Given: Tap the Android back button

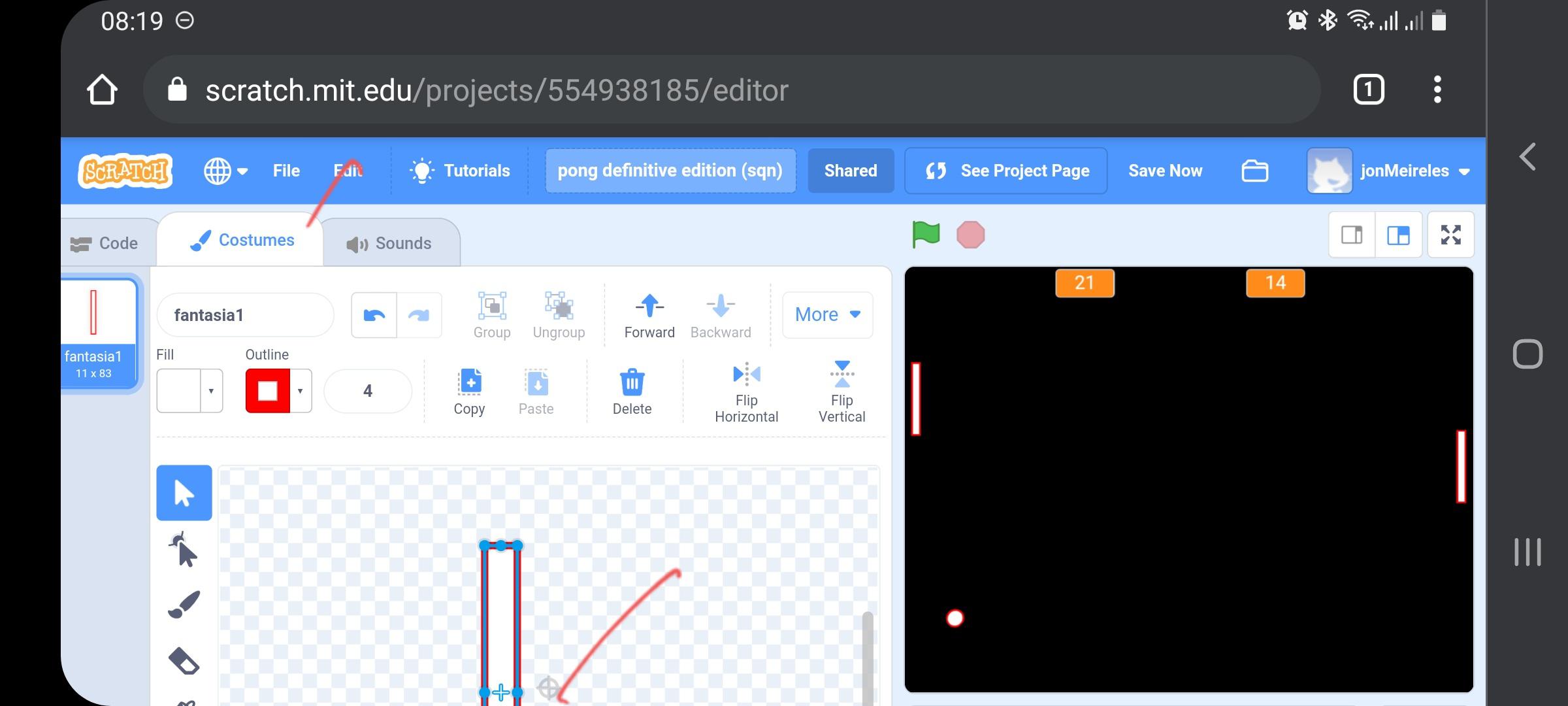Looking at the screenshot, I should (1527, 157).
